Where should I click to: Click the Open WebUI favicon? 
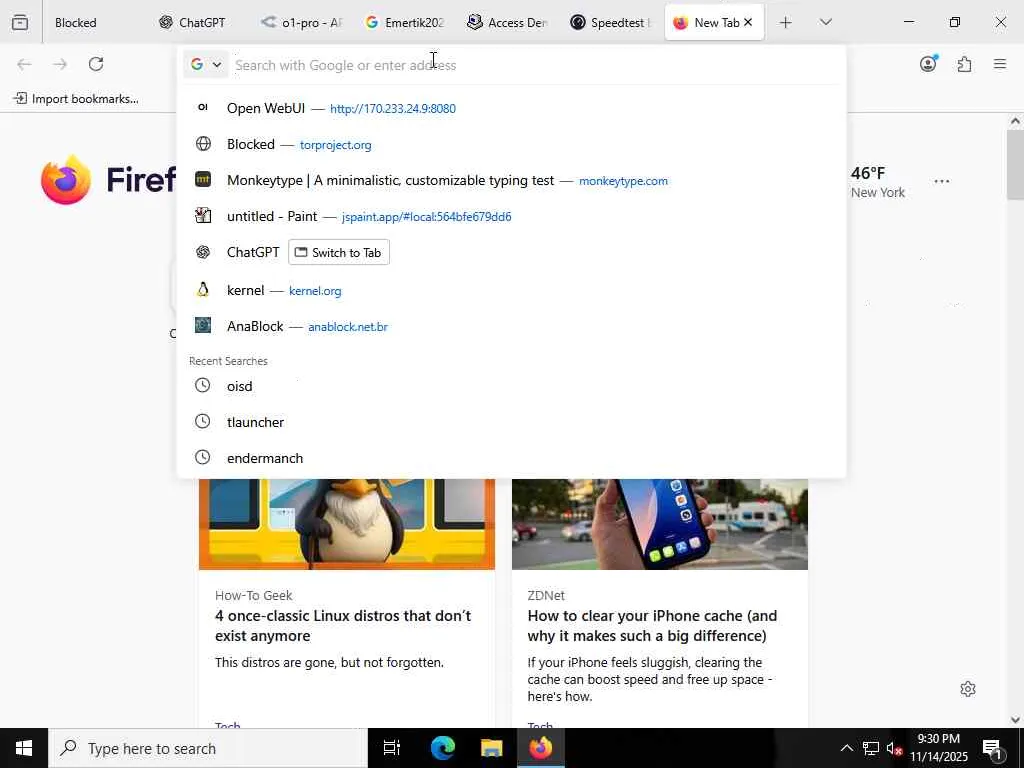click(203, 108)
